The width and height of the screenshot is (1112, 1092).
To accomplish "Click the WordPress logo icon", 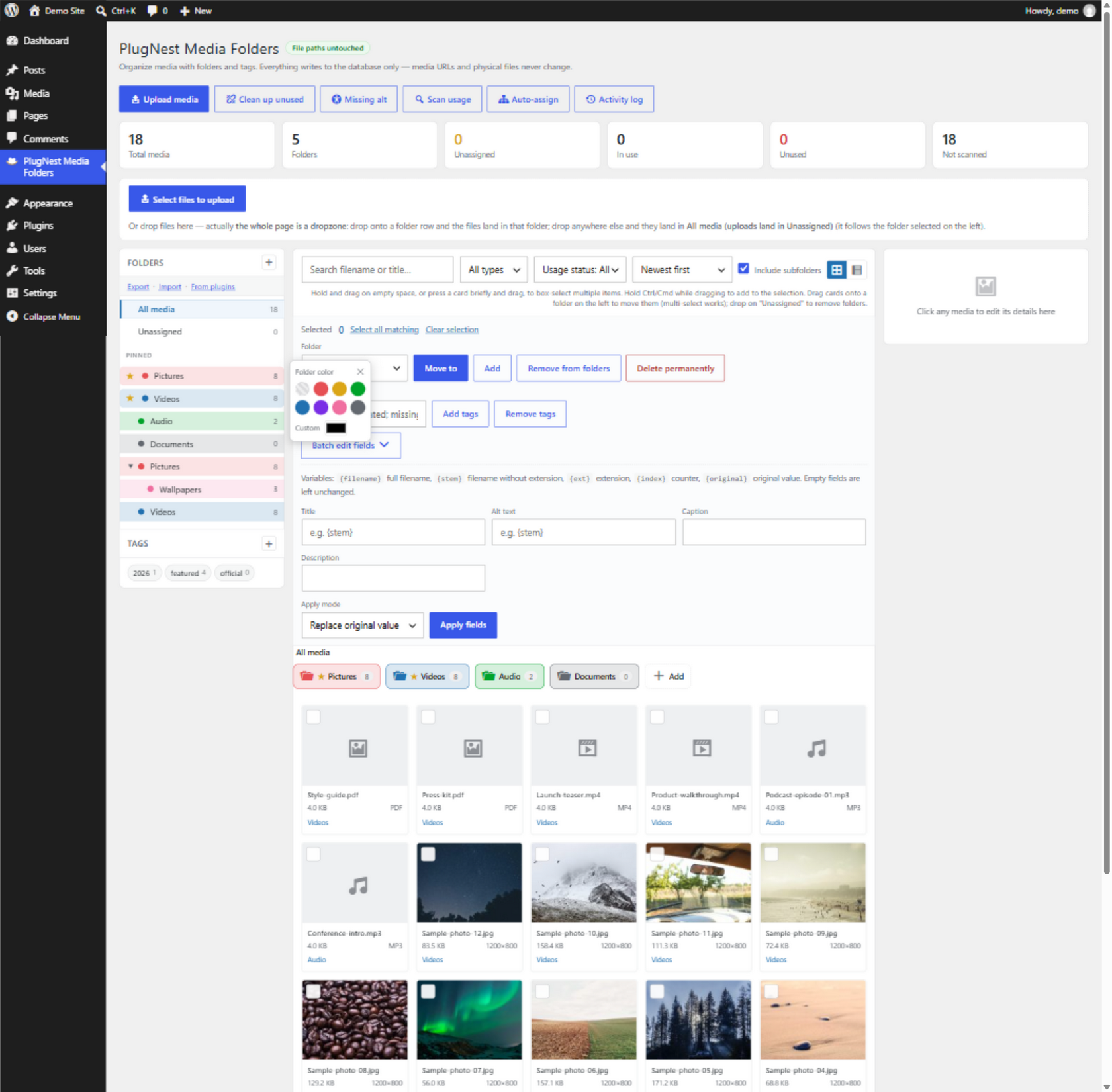I will click(x=12, y=11).
